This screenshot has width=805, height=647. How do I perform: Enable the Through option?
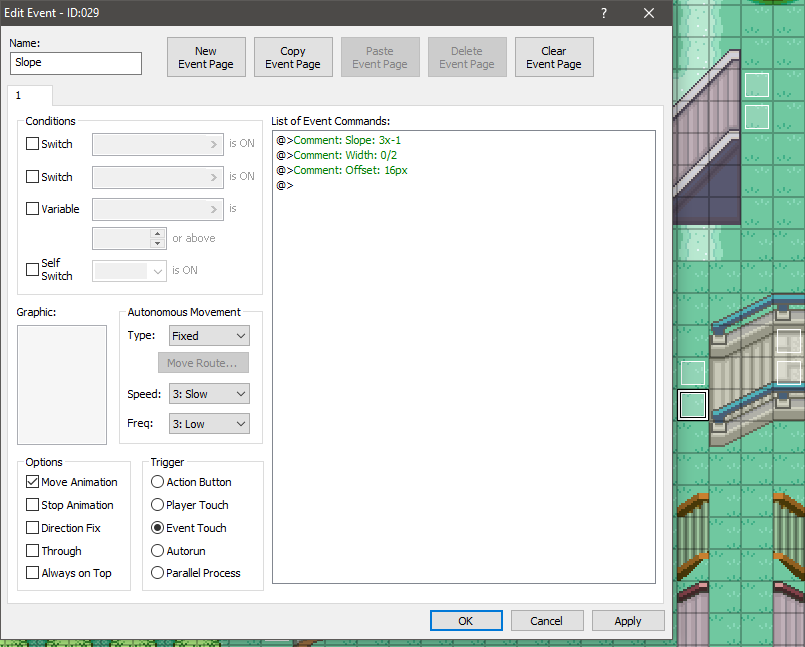click(x=33, y=551)
